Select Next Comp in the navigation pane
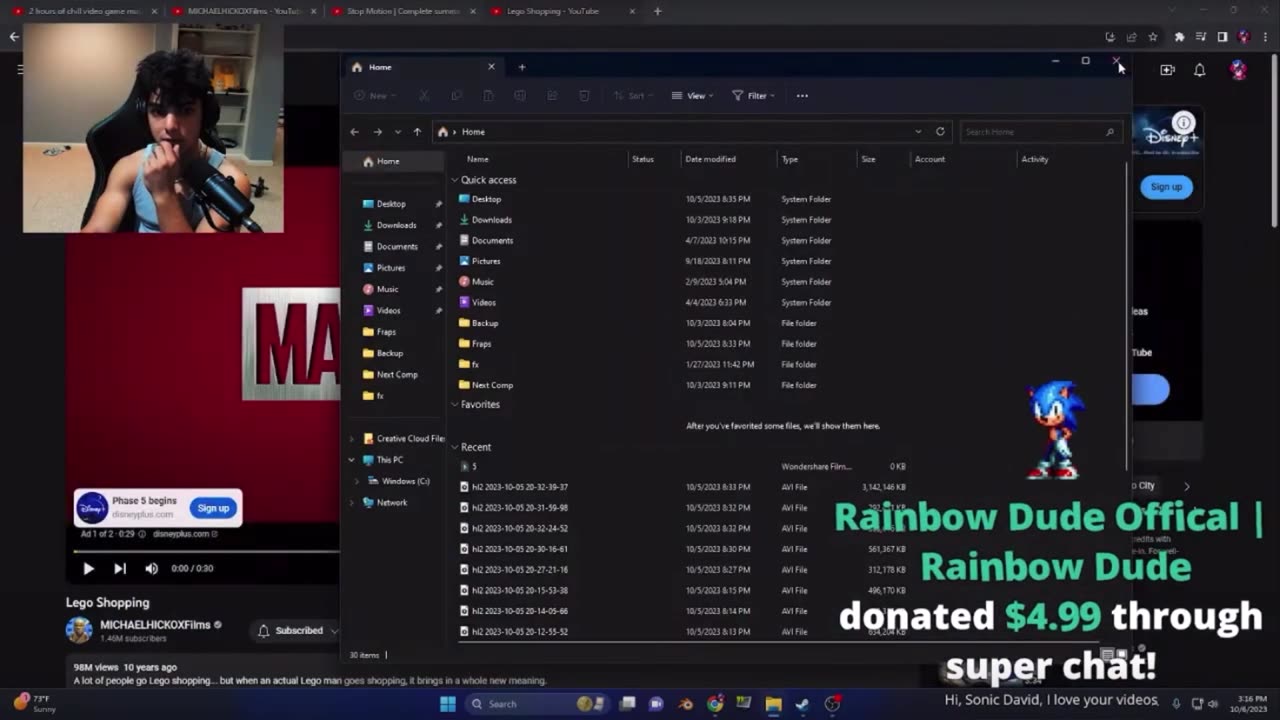1280x720 pixels. [x=397, y=374]
